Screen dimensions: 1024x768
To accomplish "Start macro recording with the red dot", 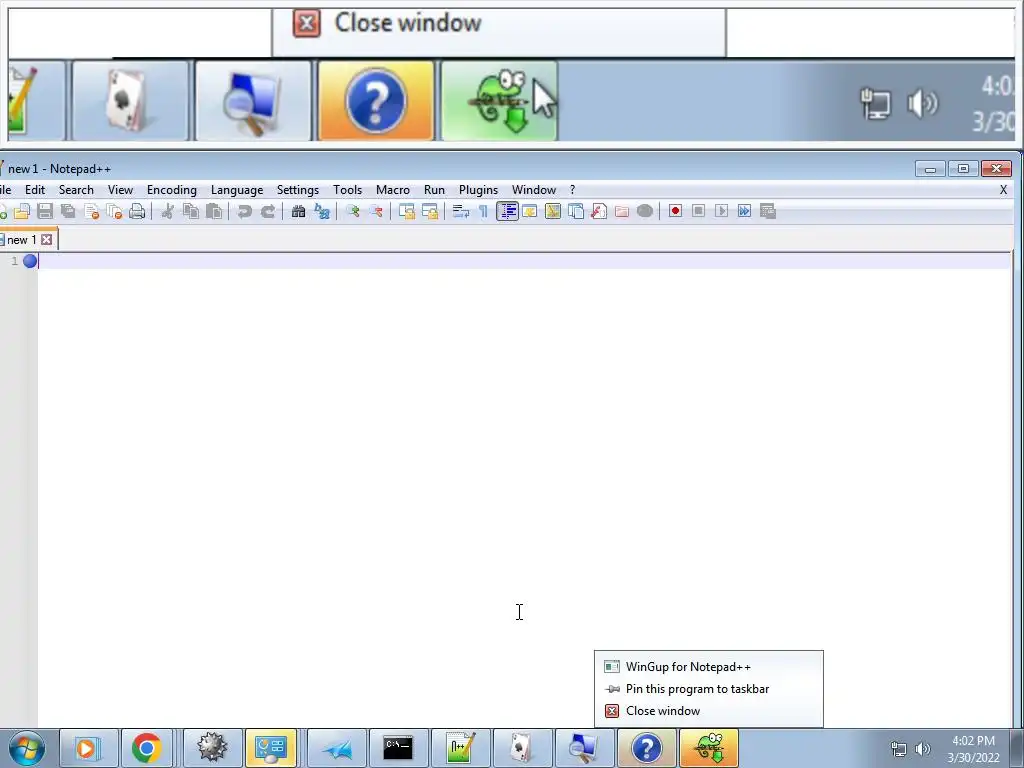I will tap(675, 211).
